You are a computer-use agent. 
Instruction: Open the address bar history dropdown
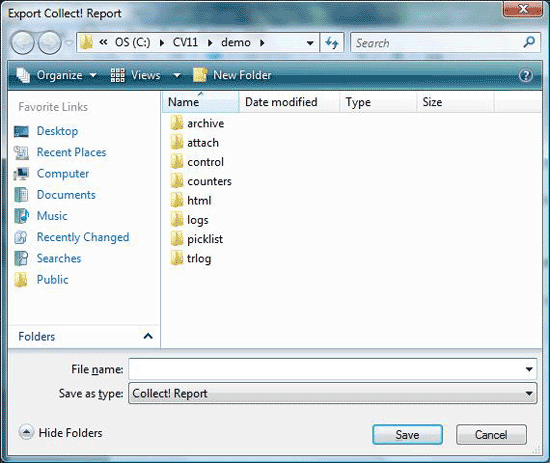tap(310, 43)
